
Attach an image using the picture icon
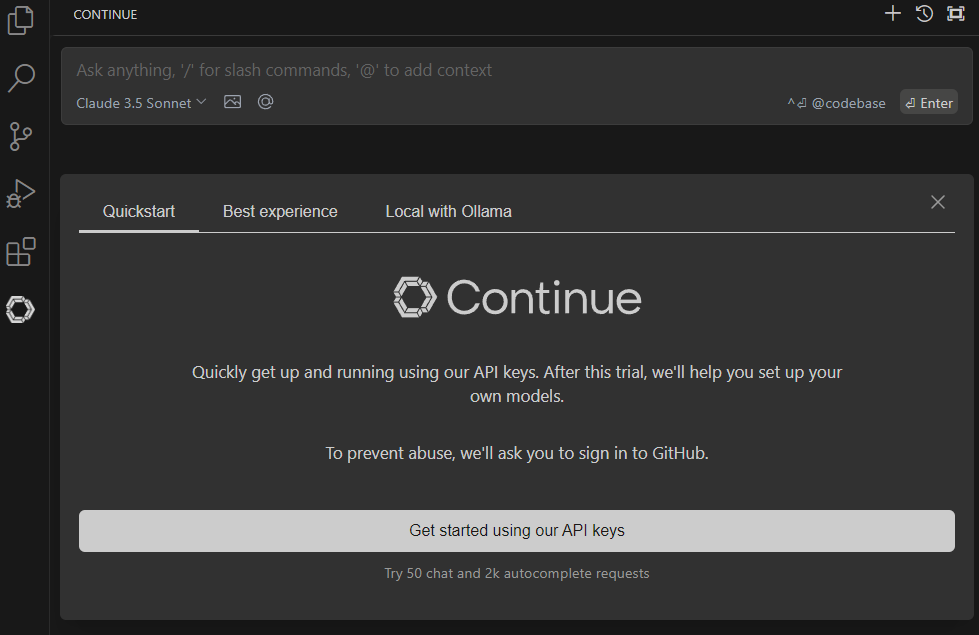click(232, 102)
